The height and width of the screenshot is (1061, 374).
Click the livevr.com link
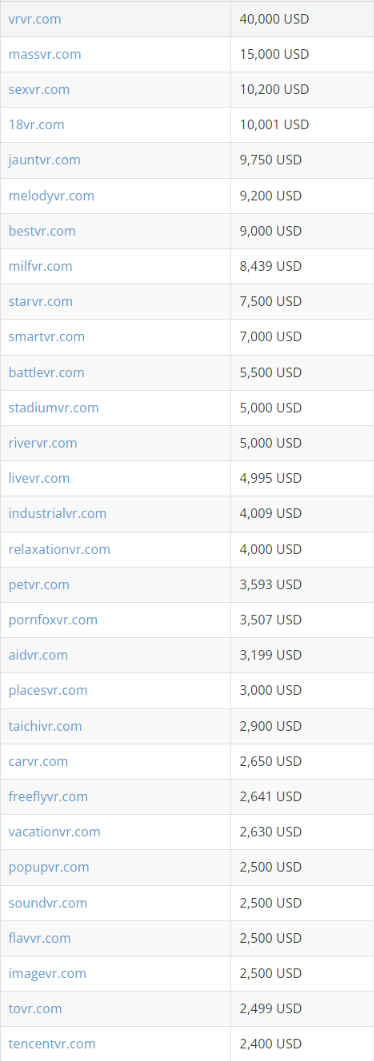click(x=39, y=478)
